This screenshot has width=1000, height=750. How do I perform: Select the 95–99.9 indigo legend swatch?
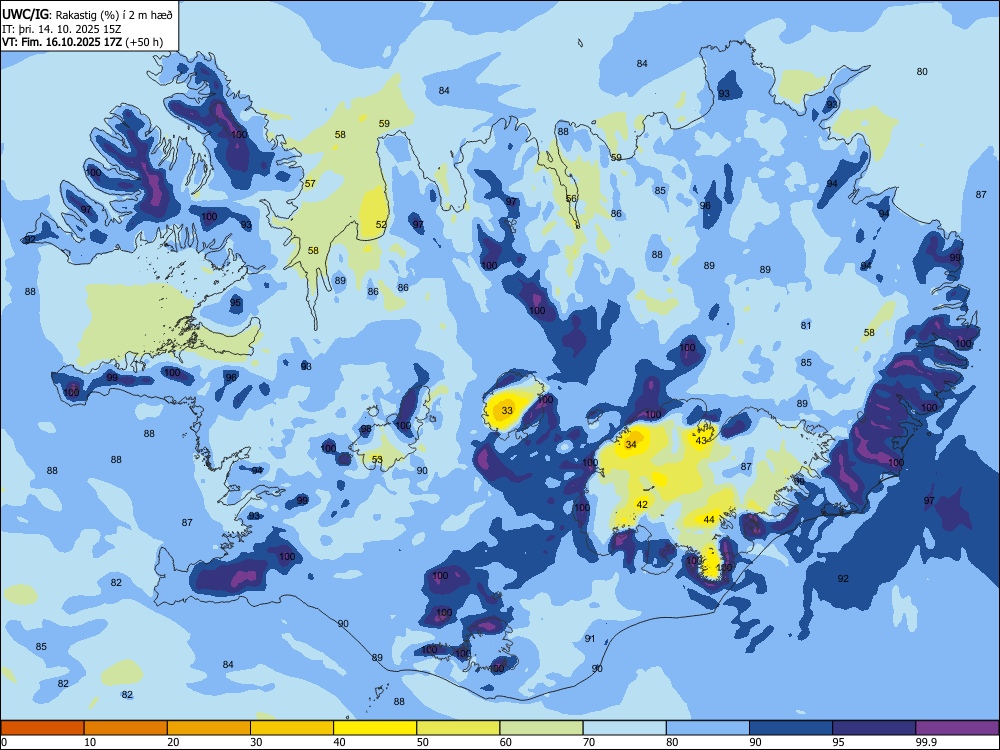pos(874,728)
